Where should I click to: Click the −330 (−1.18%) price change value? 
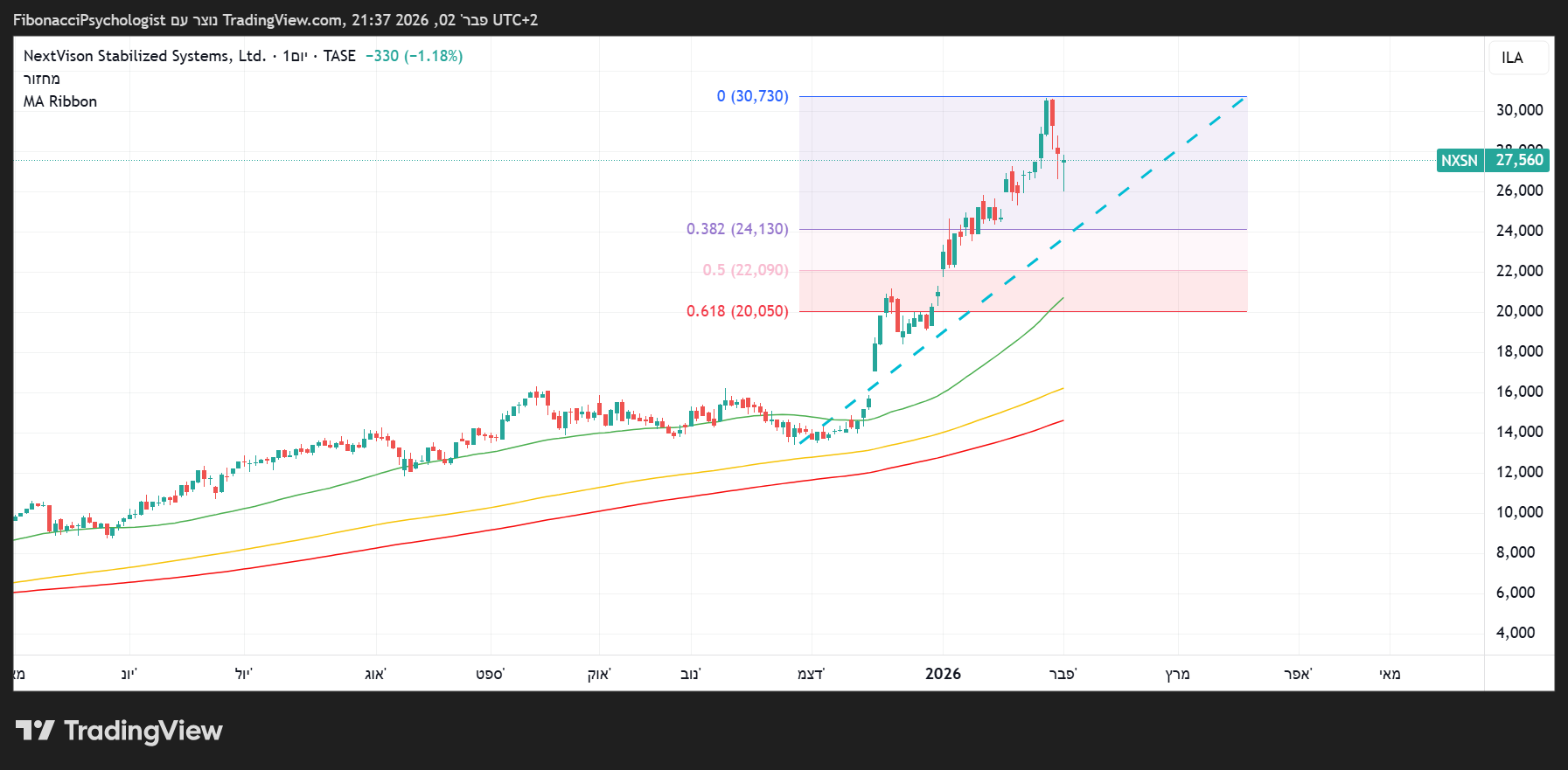414,56
